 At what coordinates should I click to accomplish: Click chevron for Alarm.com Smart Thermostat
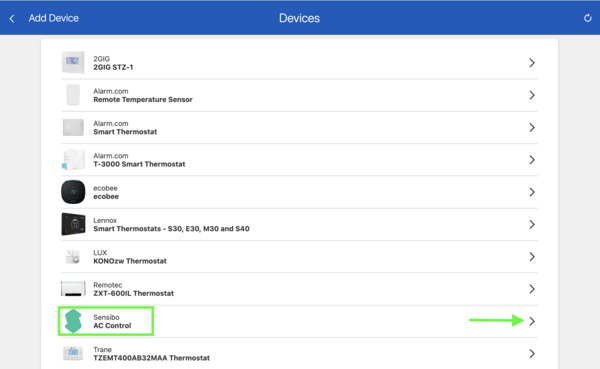pyautogui.click(x=532, y=127)
